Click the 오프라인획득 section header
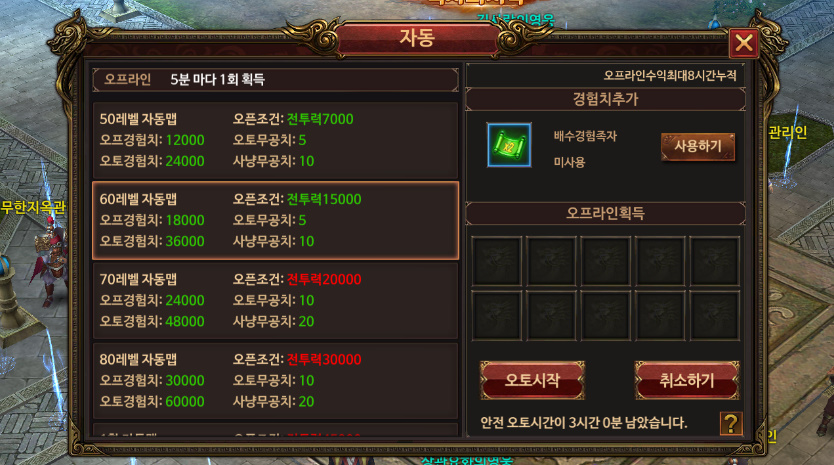 605,213
